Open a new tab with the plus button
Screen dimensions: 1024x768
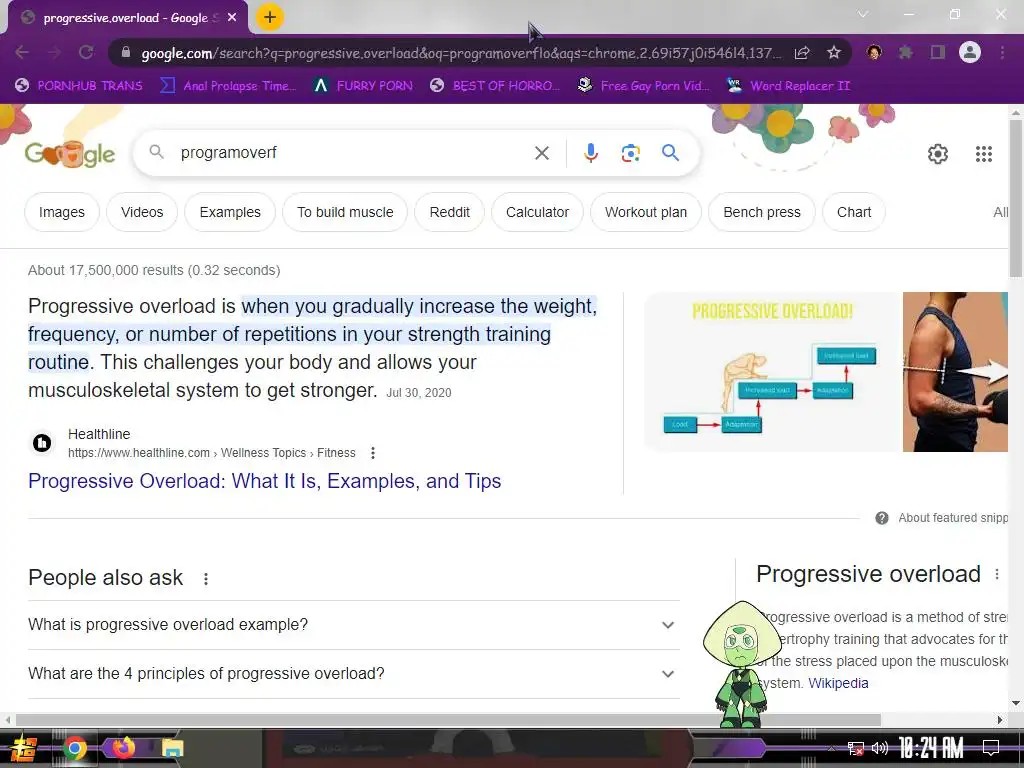(x=269, y=17)
